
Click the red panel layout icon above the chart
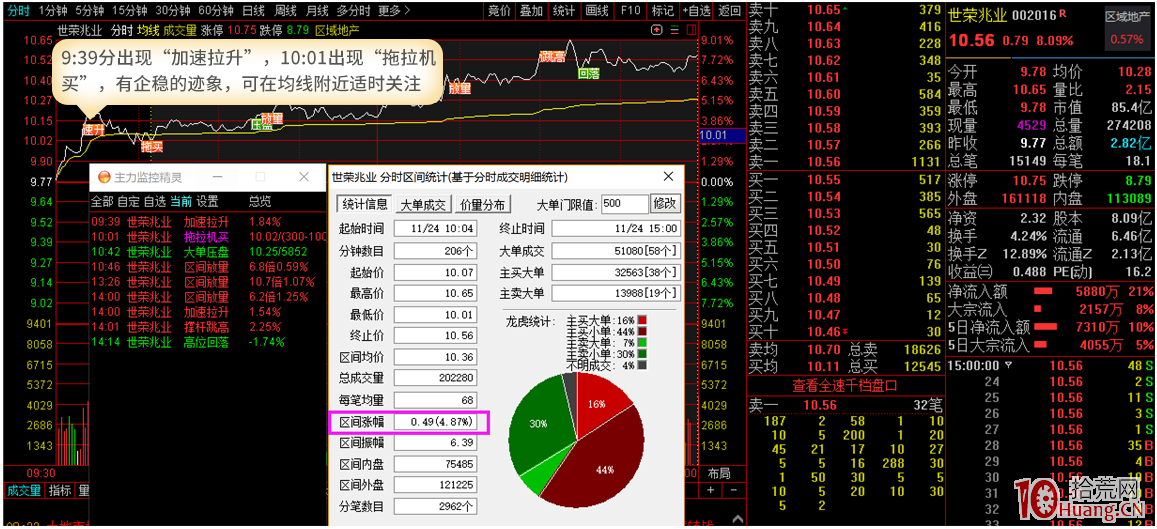pos(690,30)
